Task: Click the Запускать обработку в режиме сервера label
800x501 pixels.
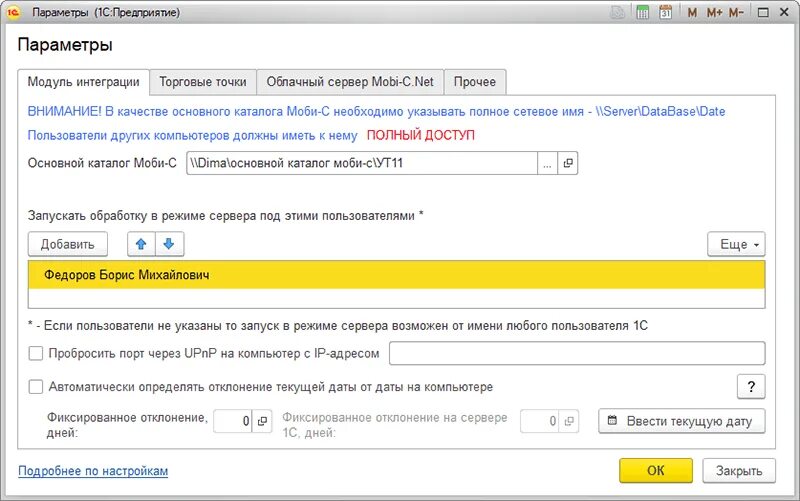Action: tap(226, 216)
